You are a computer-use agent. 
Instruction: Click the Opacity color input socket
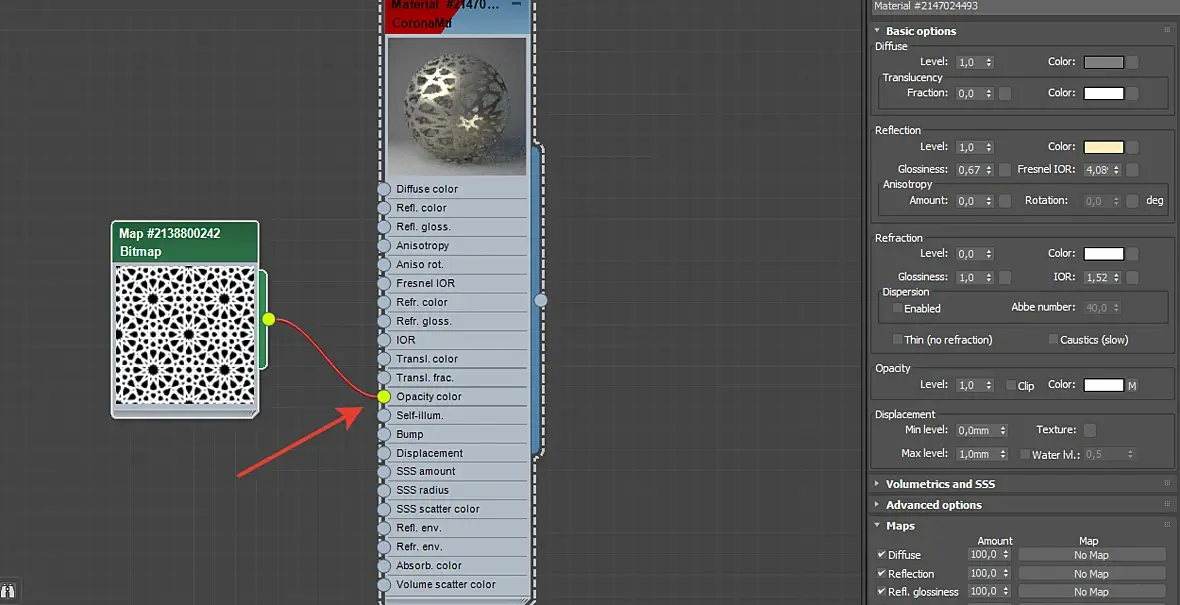[x=384, y=397]
